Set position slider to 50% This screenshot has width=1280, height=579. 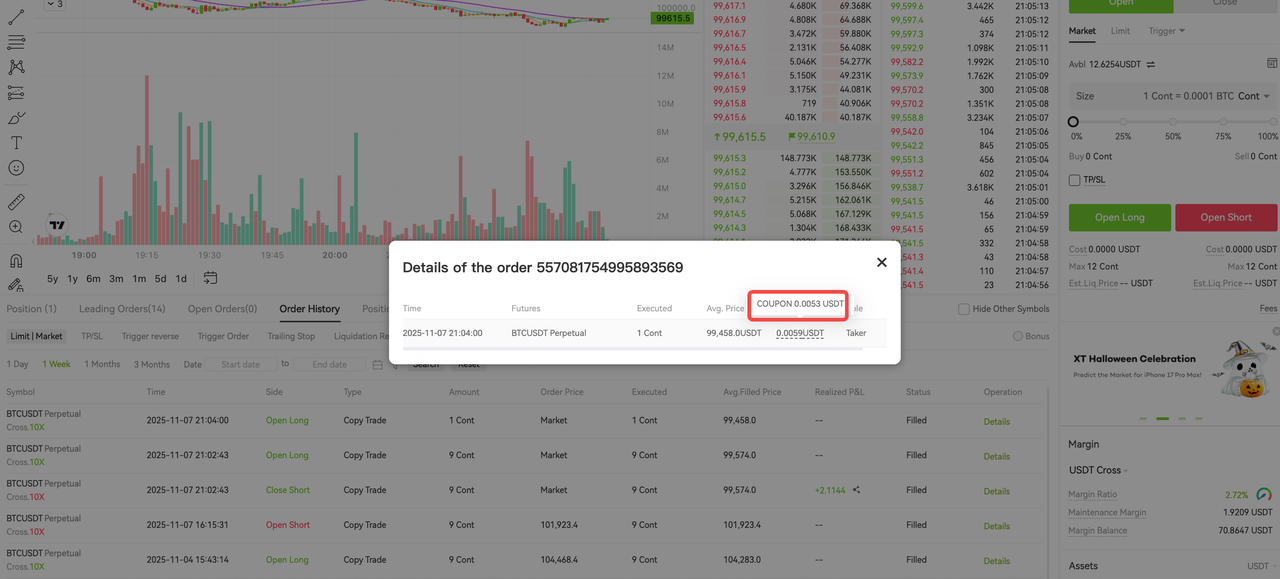pyautogui.click(x=1173, y=122)
